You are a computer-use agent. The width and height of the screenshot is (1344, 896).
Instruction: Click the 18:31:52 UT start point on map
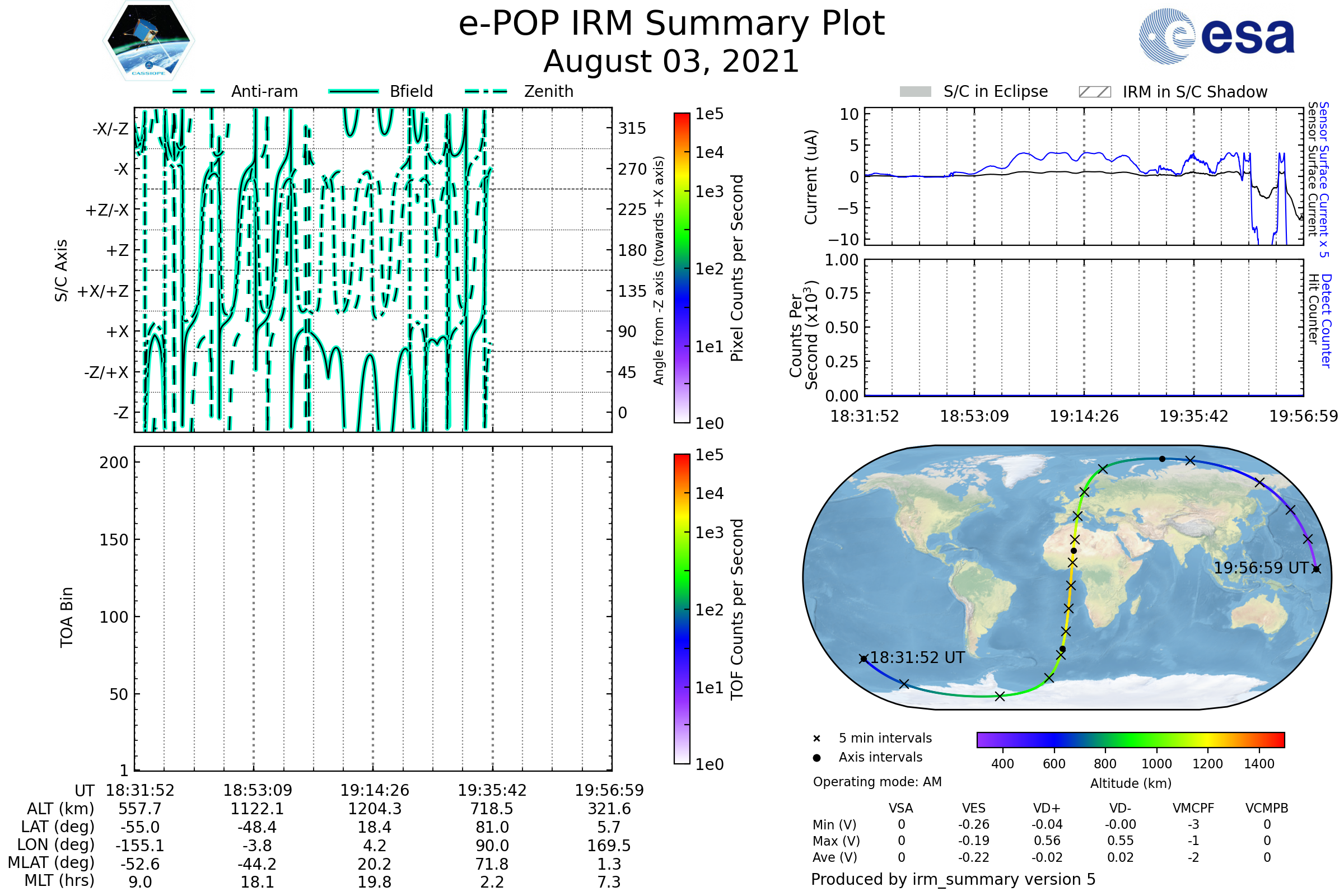click(864, 659)
